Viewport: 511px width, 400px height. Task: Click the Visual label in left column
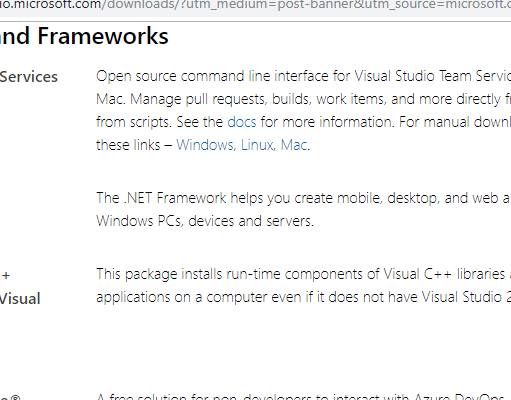tap(20, 298)
